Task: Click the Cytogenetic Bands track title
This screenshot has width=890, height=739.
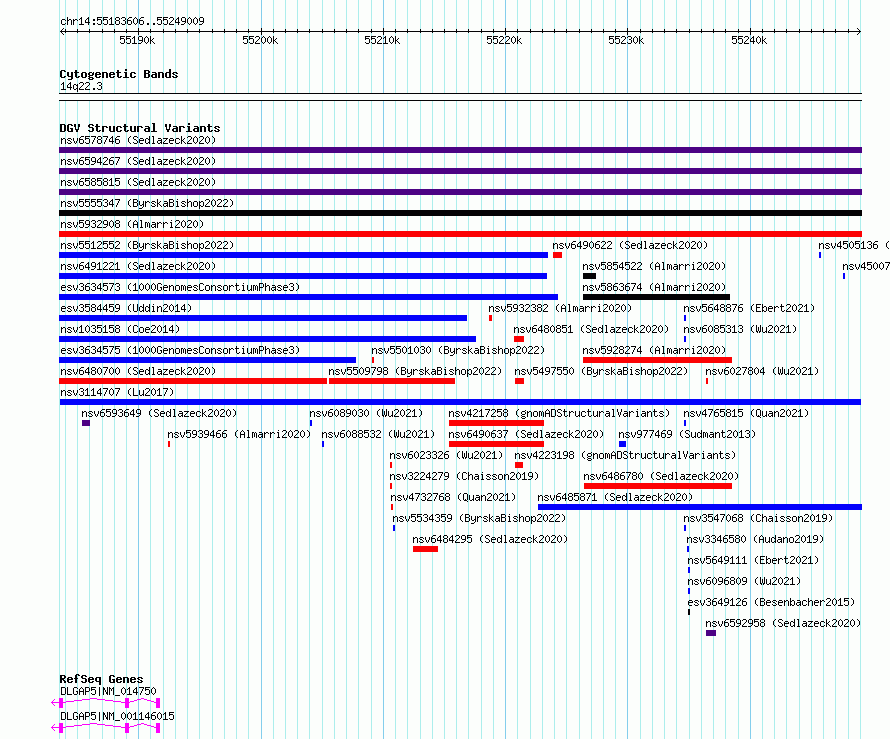Action: pos(119,74)
